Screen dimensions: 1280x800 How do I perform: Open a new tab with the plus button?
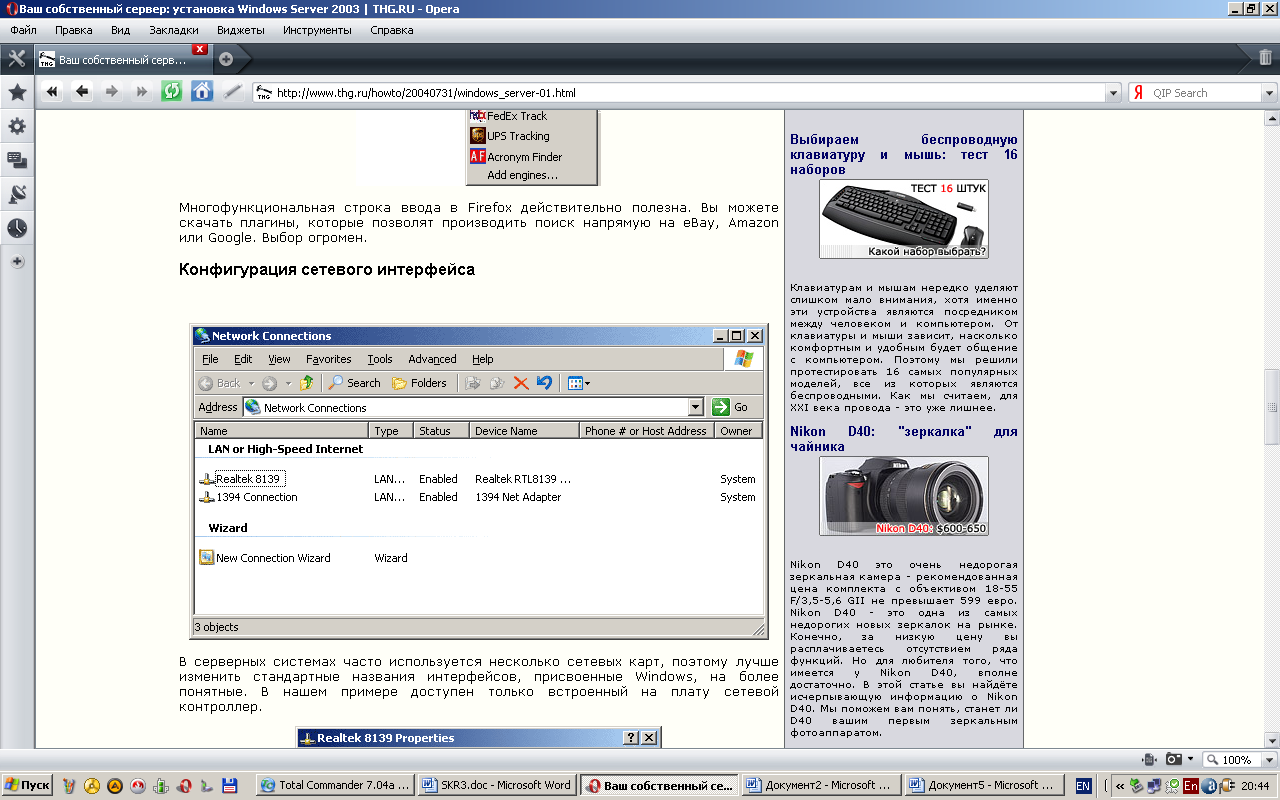pos(226,59)
